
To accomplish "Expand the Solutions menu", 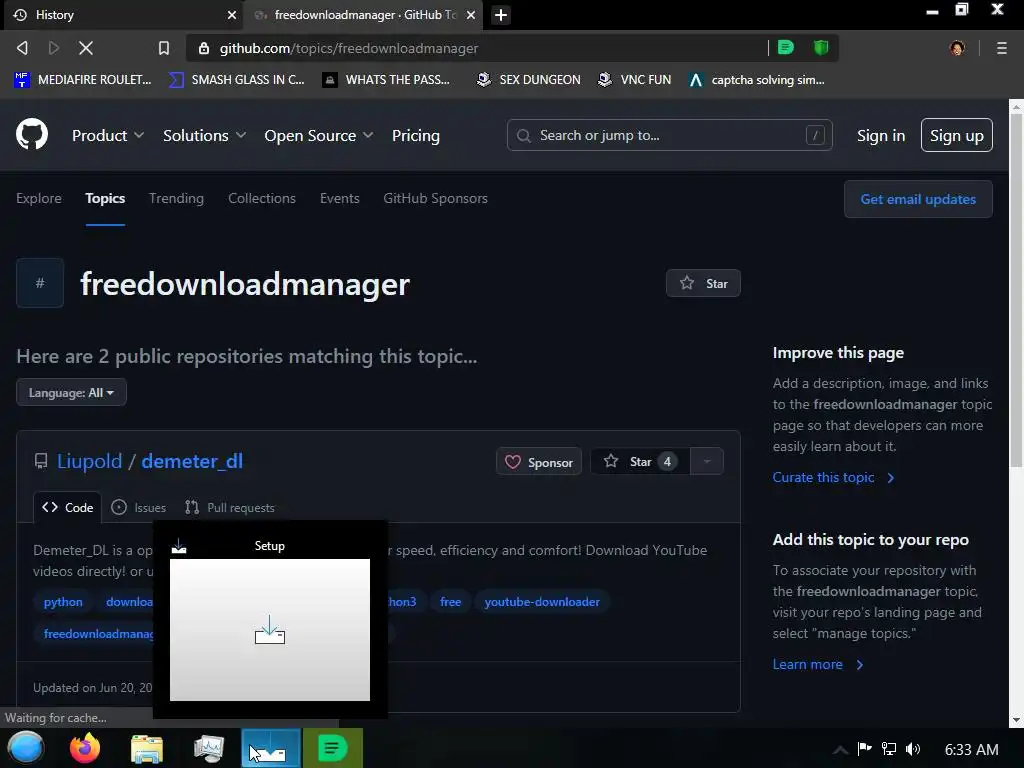I will point(204,135).
